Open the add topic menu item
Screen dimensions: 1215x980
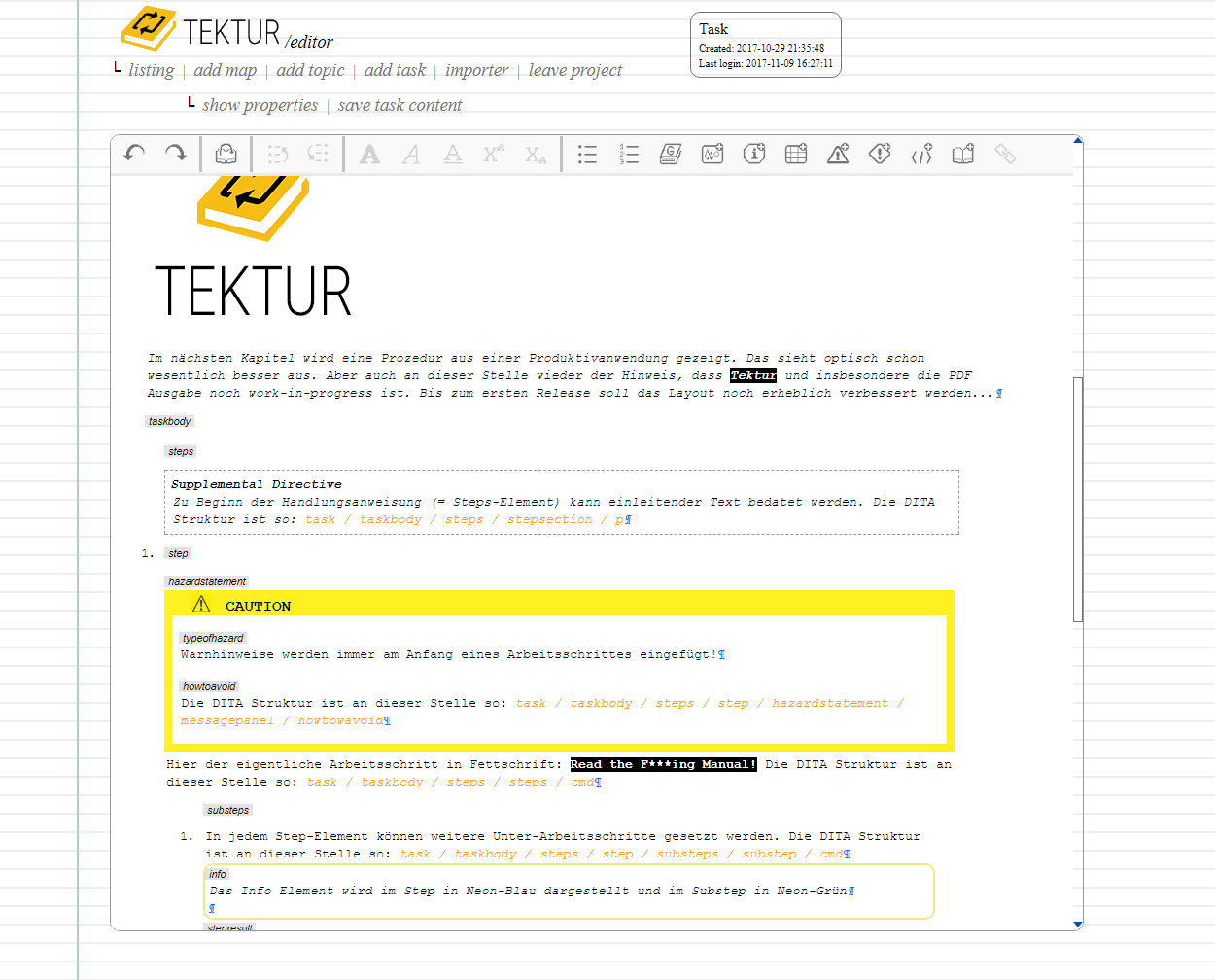pyautogui.click(x=310, y=70)
